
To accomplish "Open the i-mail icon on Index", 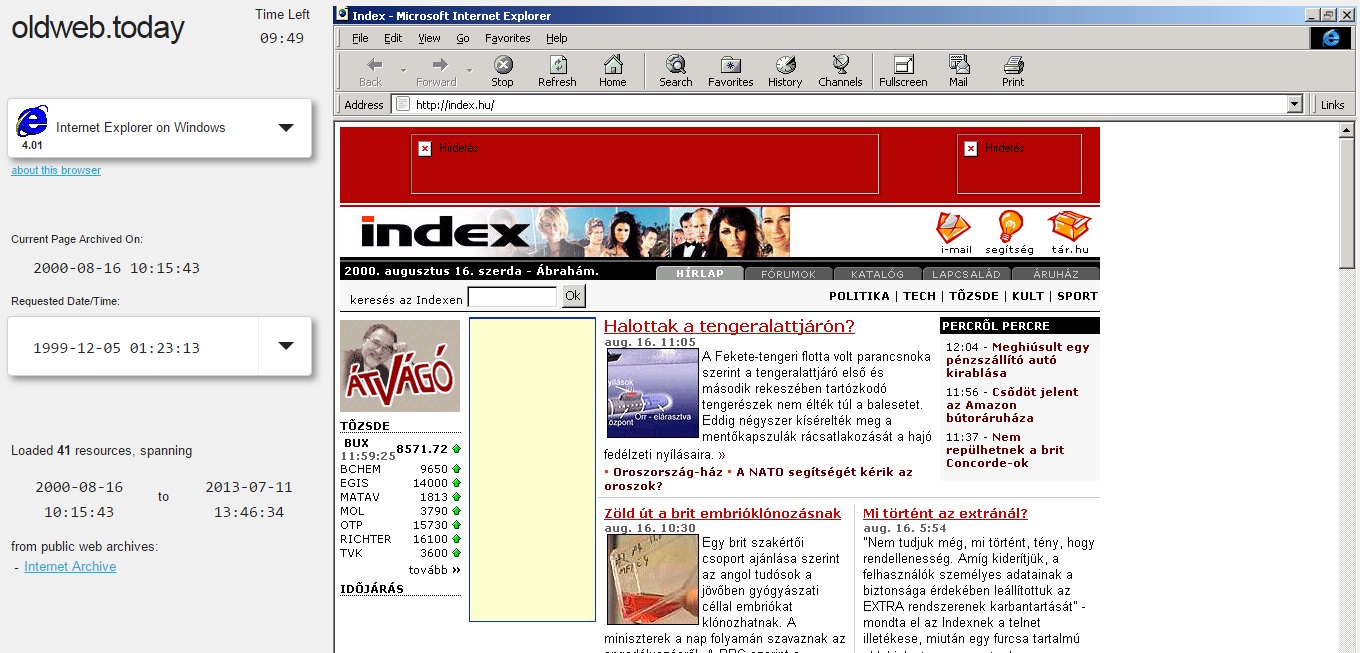I will tap(955, 231).
